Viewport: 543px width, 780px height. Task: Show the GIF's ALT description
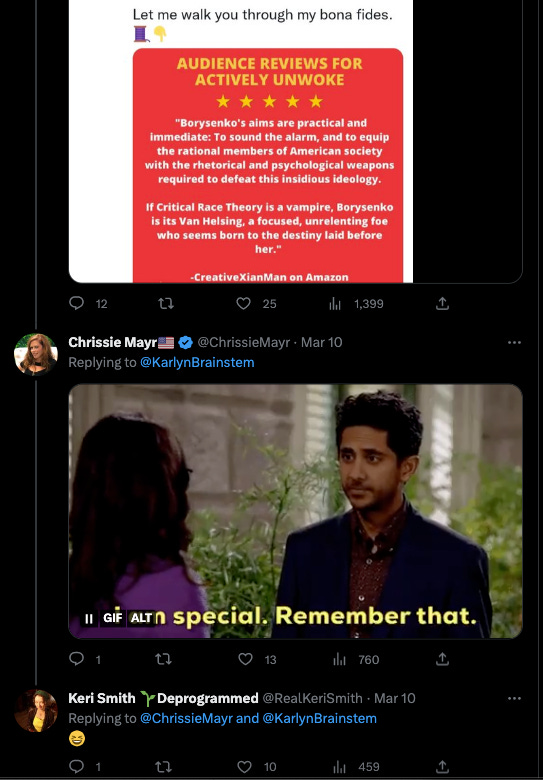pos(141,618)
